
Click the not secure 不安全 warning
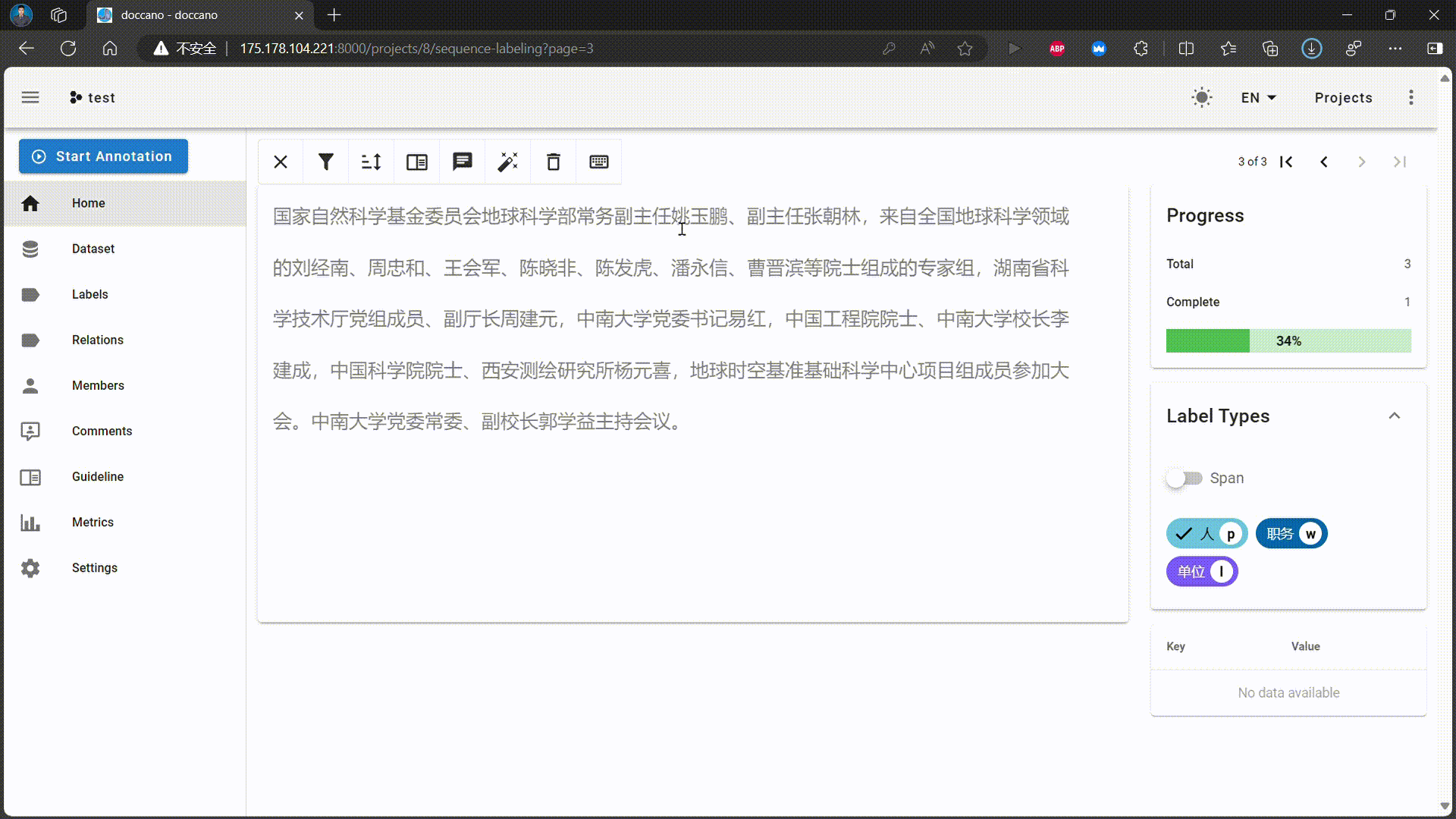186,49
